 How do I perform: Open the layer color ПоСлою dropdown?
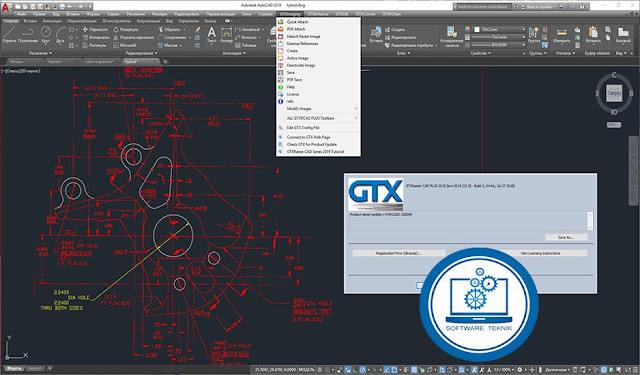click(x=499, y=29)
